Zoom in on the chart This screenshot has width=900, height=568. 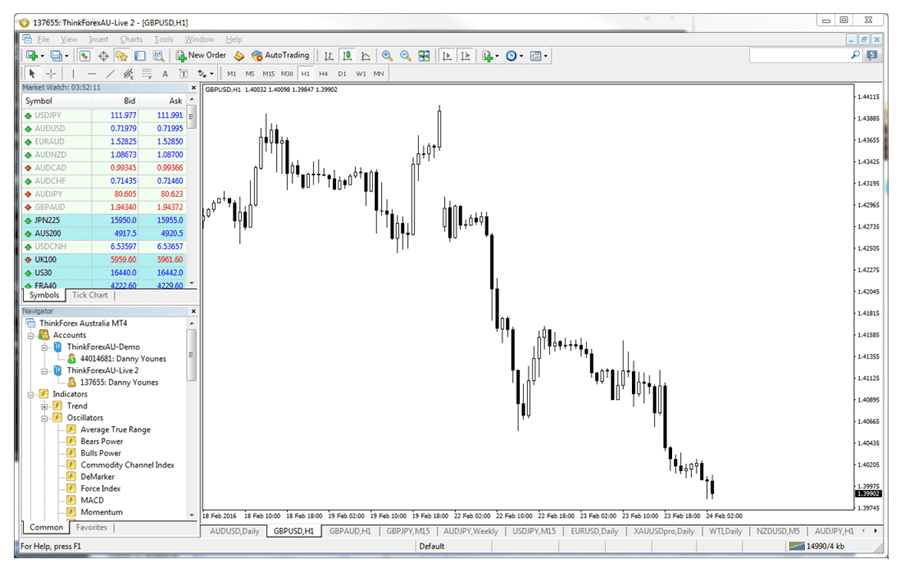pos(387,56)
